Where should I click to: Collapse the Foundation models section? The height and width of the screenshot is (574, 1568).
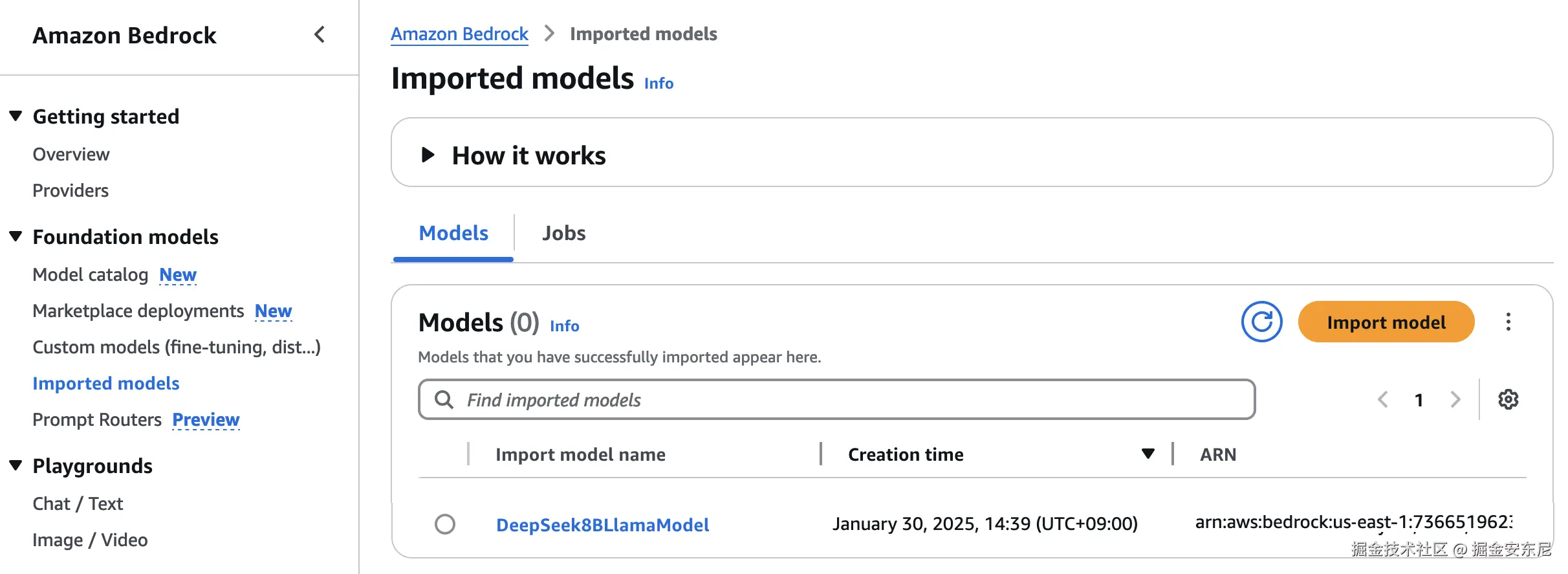tap(16, 236)
